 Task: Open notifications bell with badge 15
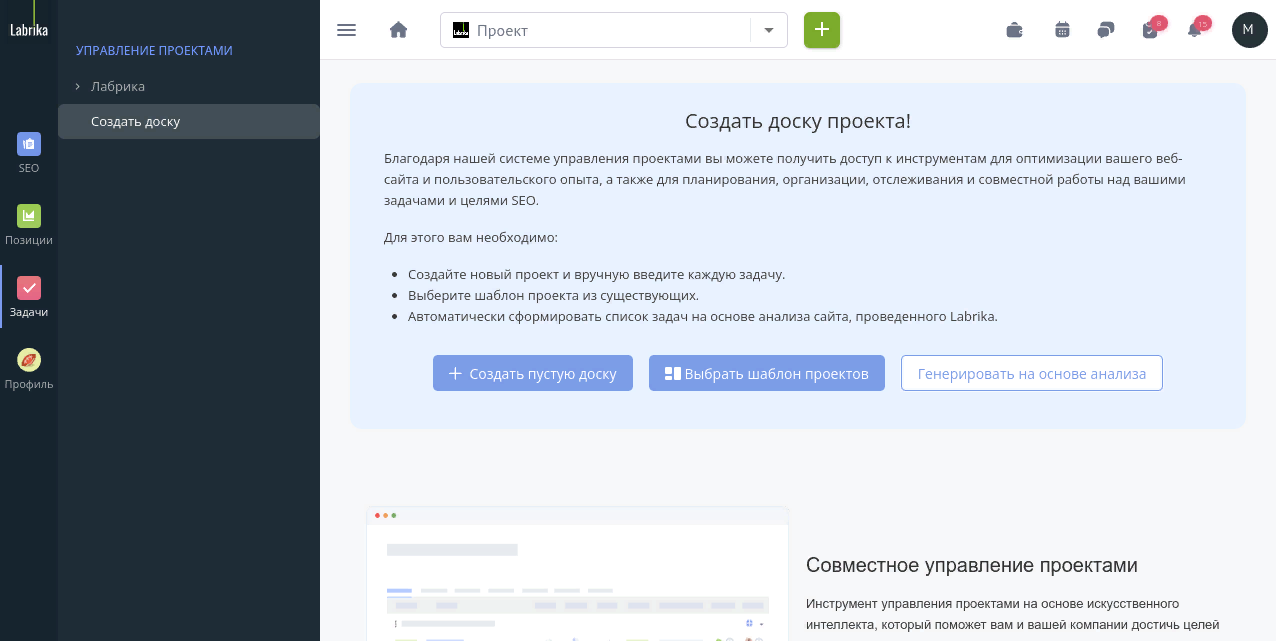point(1196,29)
